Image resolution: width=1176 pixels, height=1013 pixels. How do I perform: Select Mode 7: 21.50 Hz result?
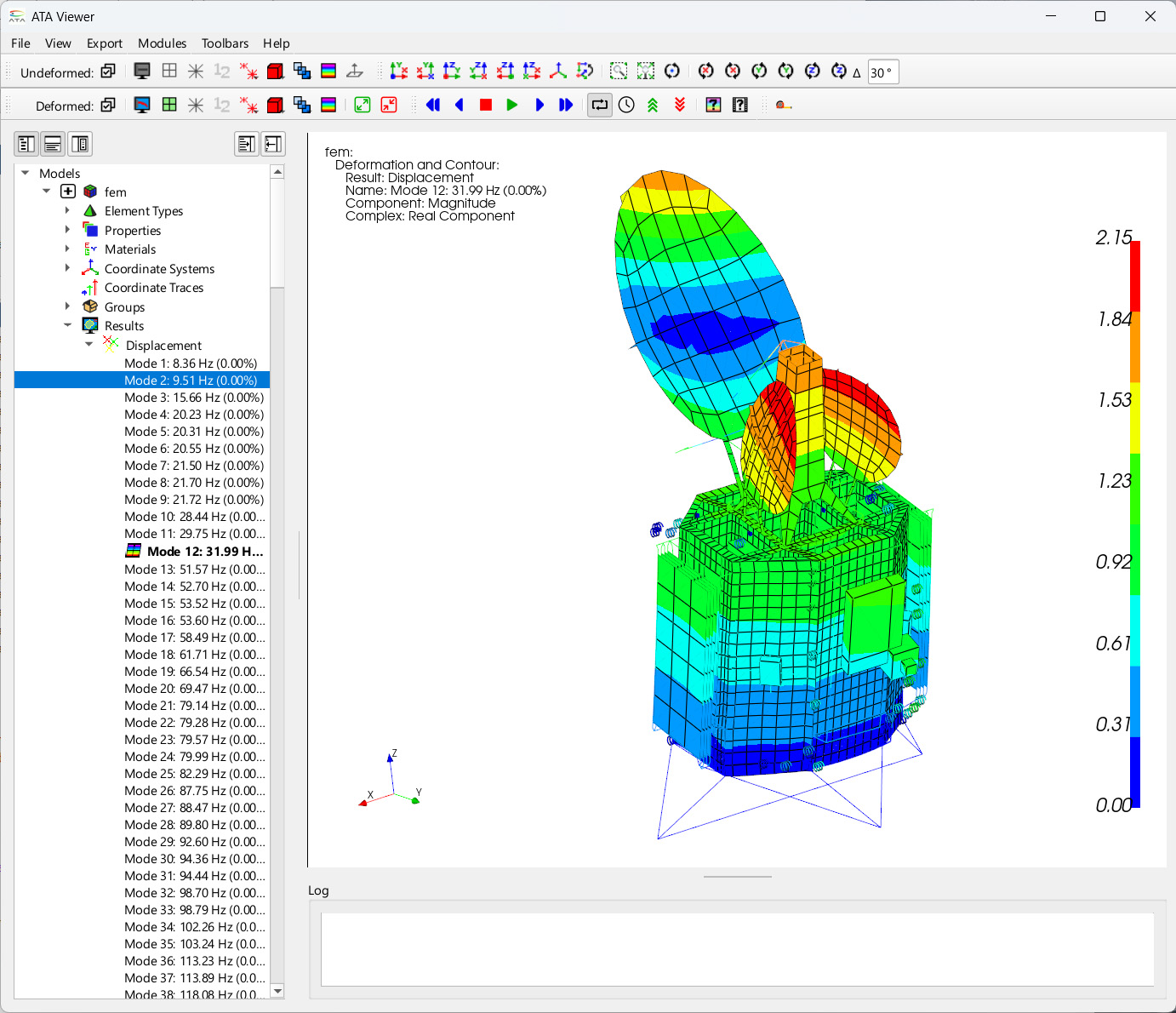coord(194,466)
